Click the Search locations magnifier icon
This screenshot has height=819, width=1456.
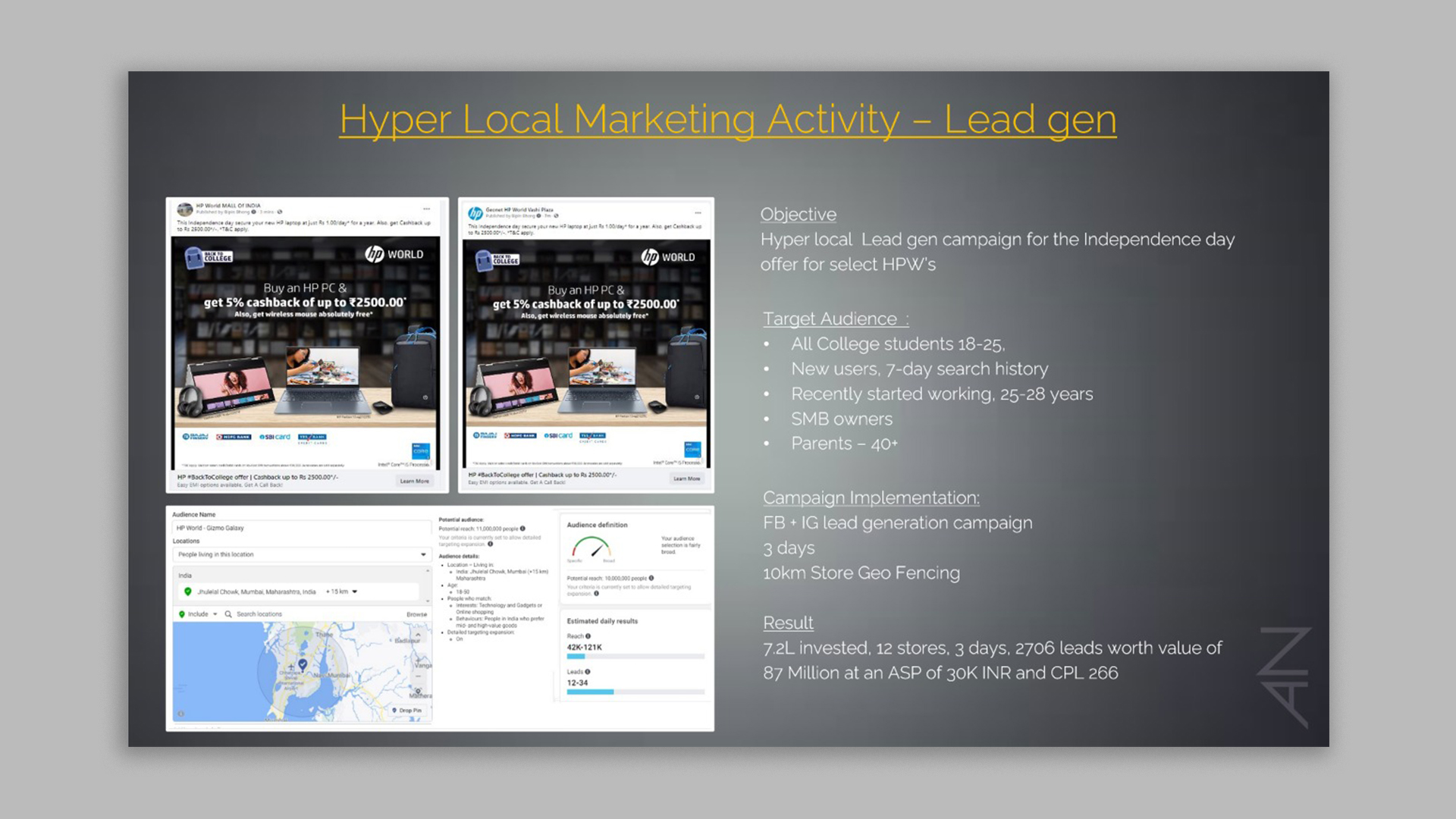(228, 614)
